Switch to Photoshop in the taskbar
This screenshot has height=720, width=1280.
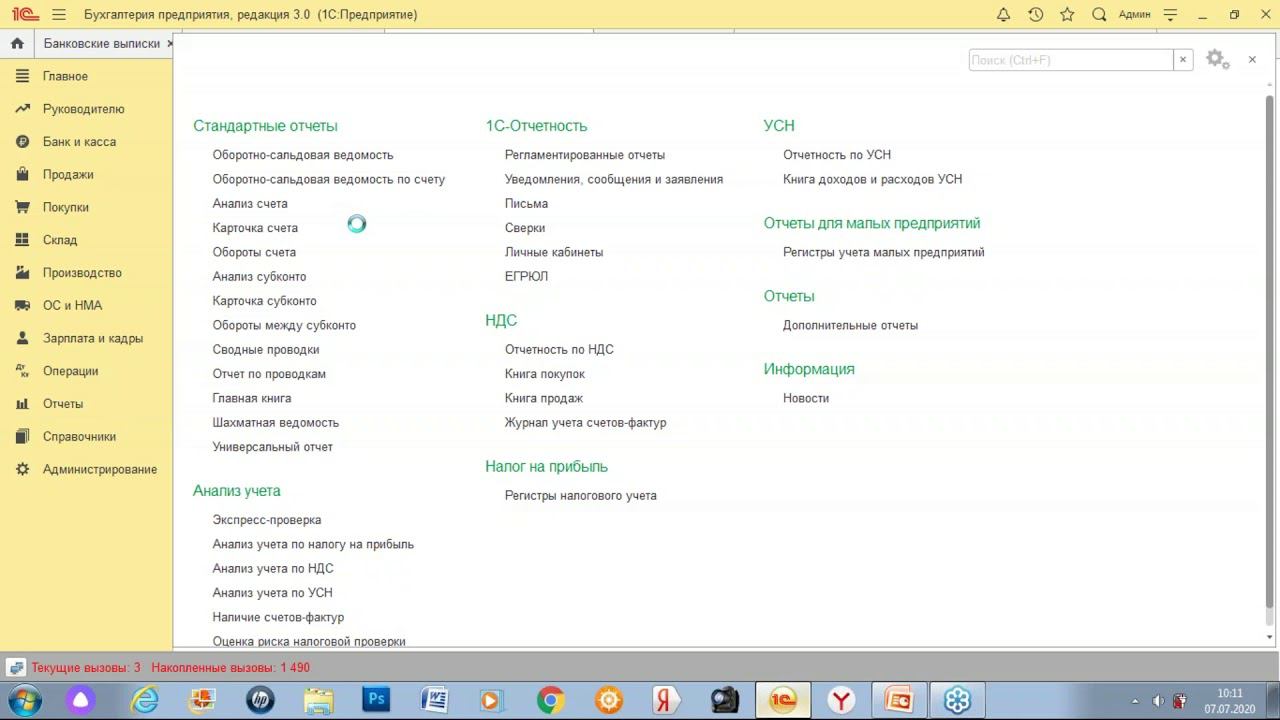tap(376, 700)
